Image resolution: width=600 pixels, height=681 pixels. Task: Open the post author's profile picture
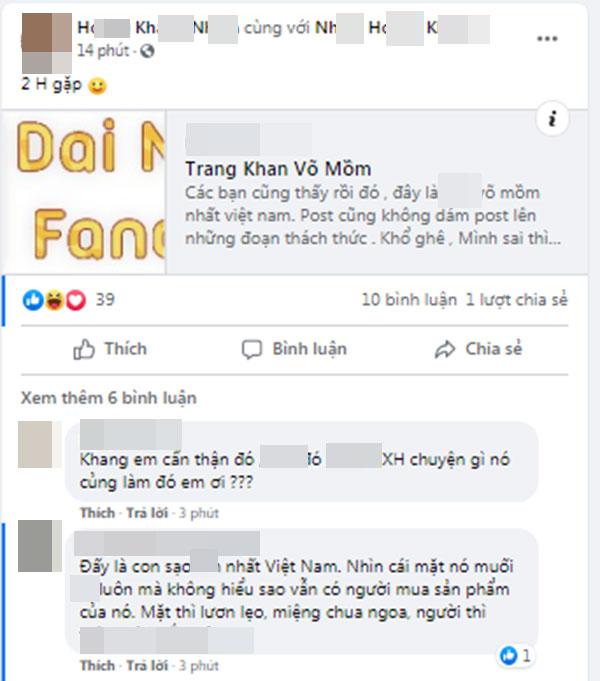point(46,43)
